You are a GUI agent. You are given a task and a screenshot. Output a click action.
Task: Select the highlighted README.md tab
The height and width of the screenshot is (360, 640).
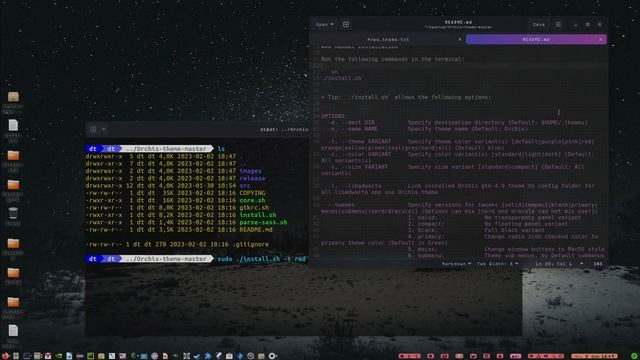click(536, 40)
